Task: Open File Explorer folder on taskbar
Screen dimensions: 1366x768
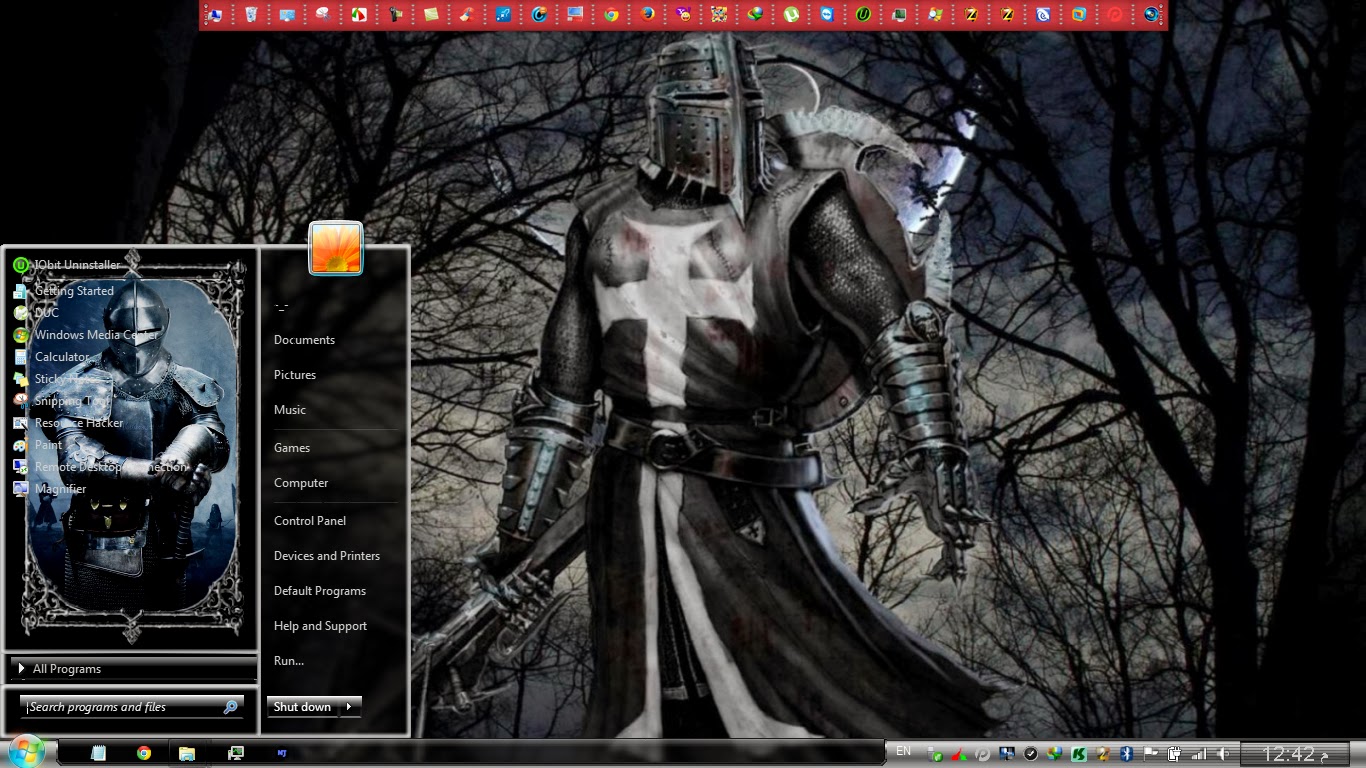Action: pos(187,753)
